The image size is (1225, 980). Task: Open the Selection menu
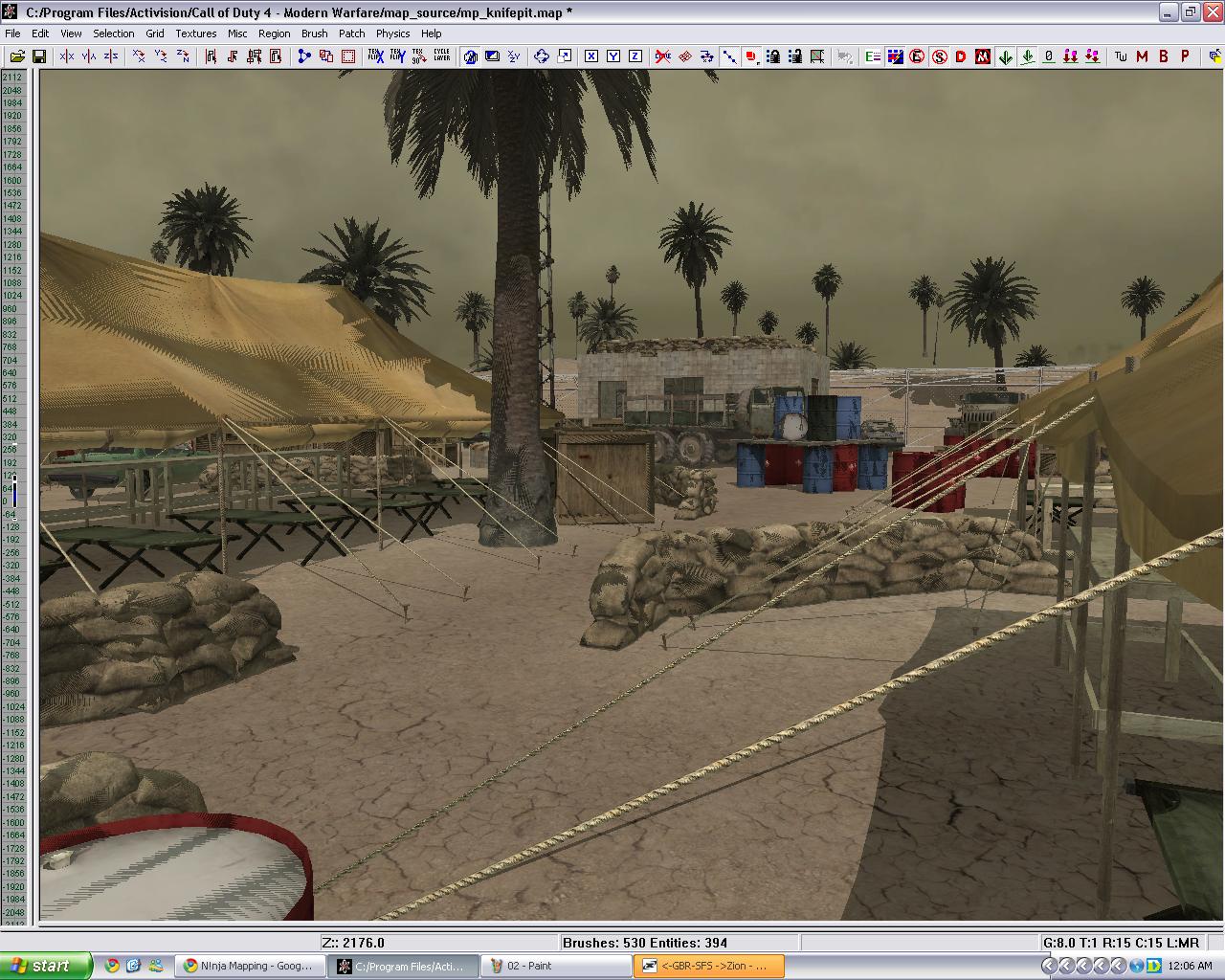pyautogui.click(x=113, y=33)
